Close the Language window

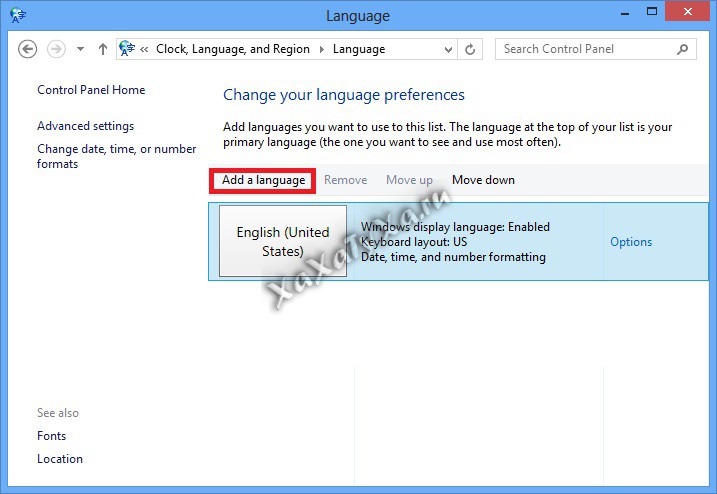688,11
